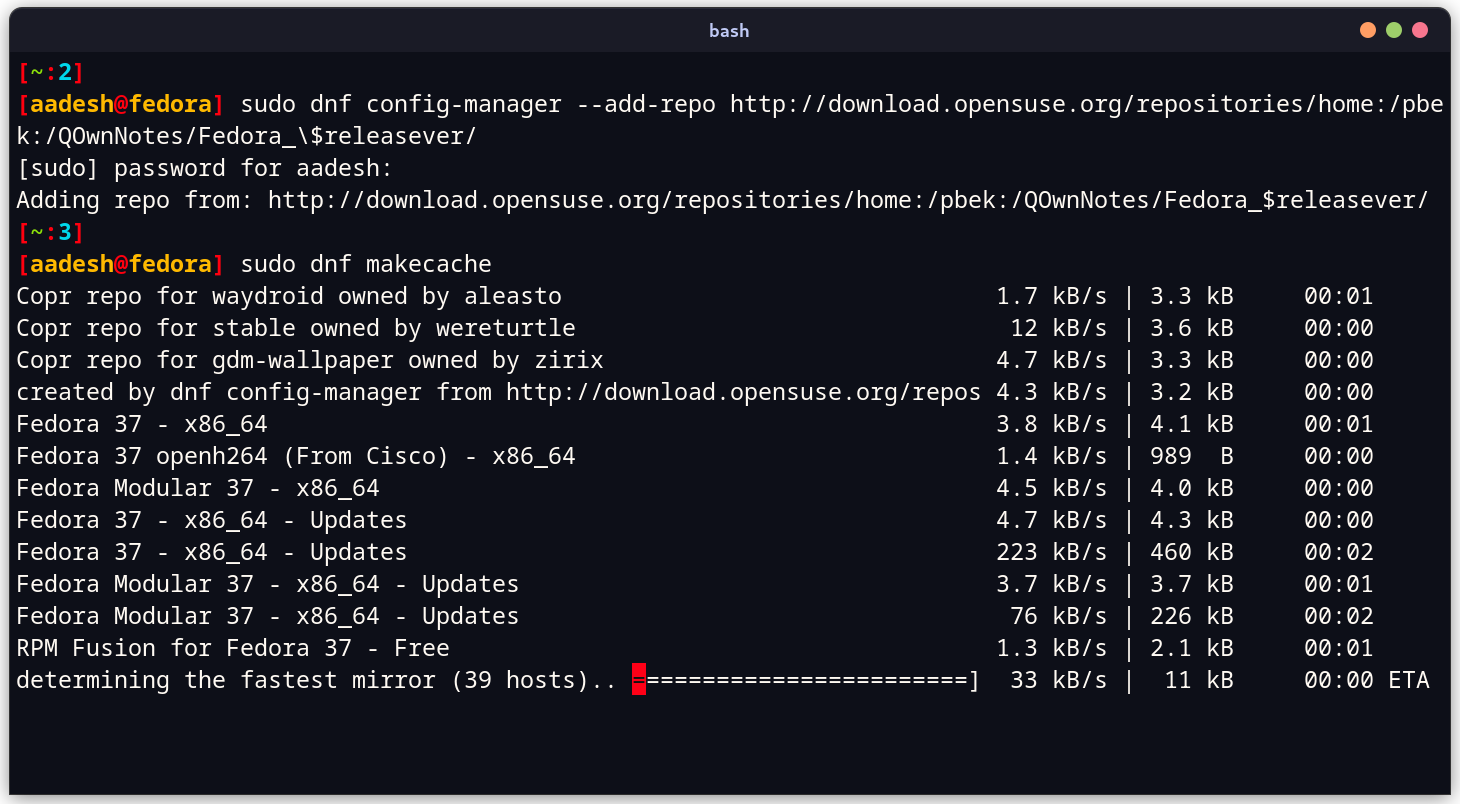This screenshot has height=804, width=1460.
Task: Click the bash window title
Action: tap(729, 31)
